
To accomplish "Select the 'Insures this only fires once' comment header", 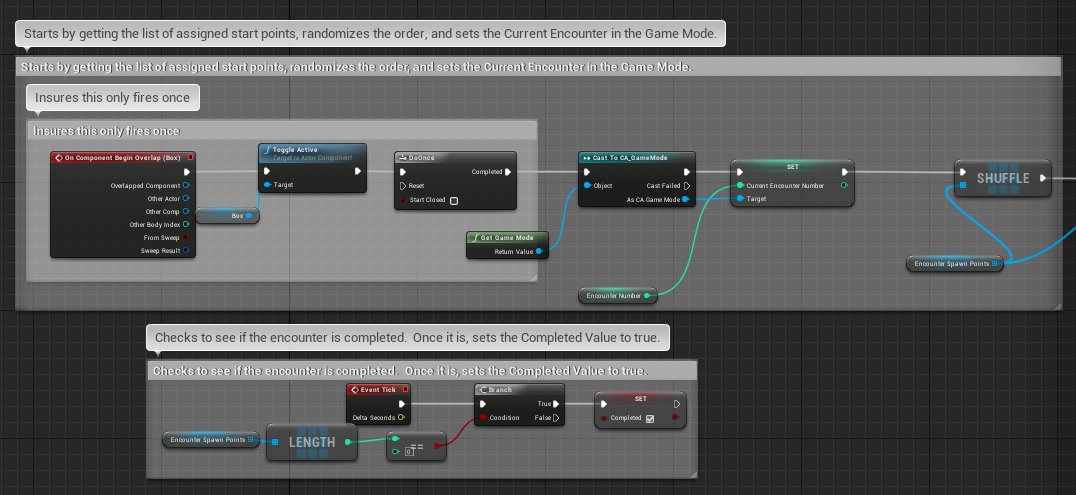I will (282, 130).
